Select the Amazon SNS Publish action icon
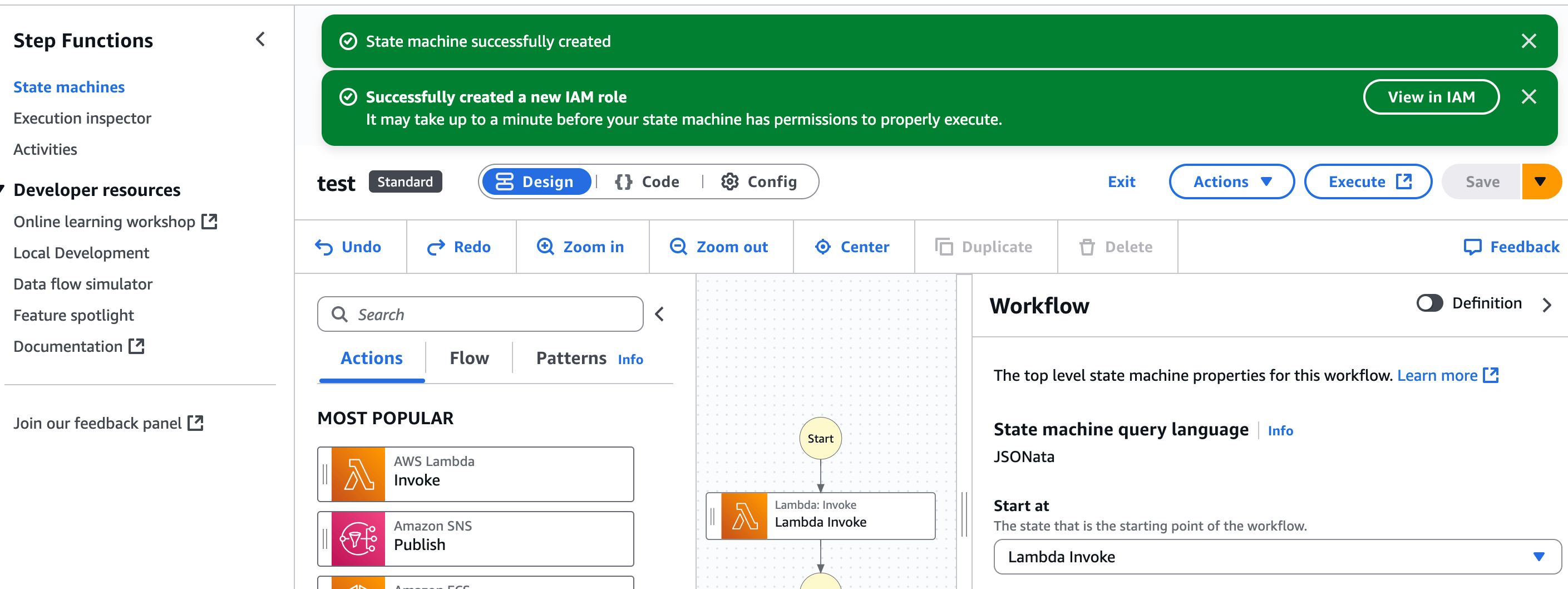Image resolution: width=1568 pixels, height=589 pixels. coord(358,539)
